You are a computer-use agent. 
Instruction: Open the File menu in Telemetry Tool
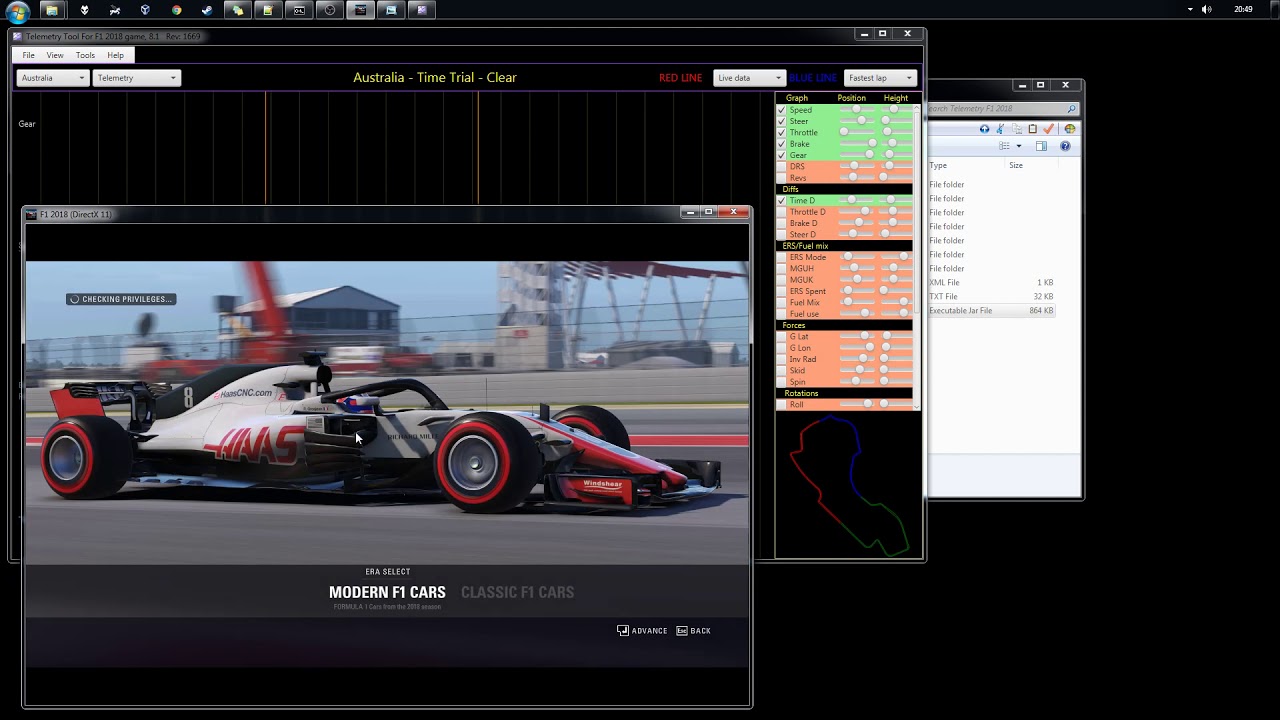coord(29,55)
